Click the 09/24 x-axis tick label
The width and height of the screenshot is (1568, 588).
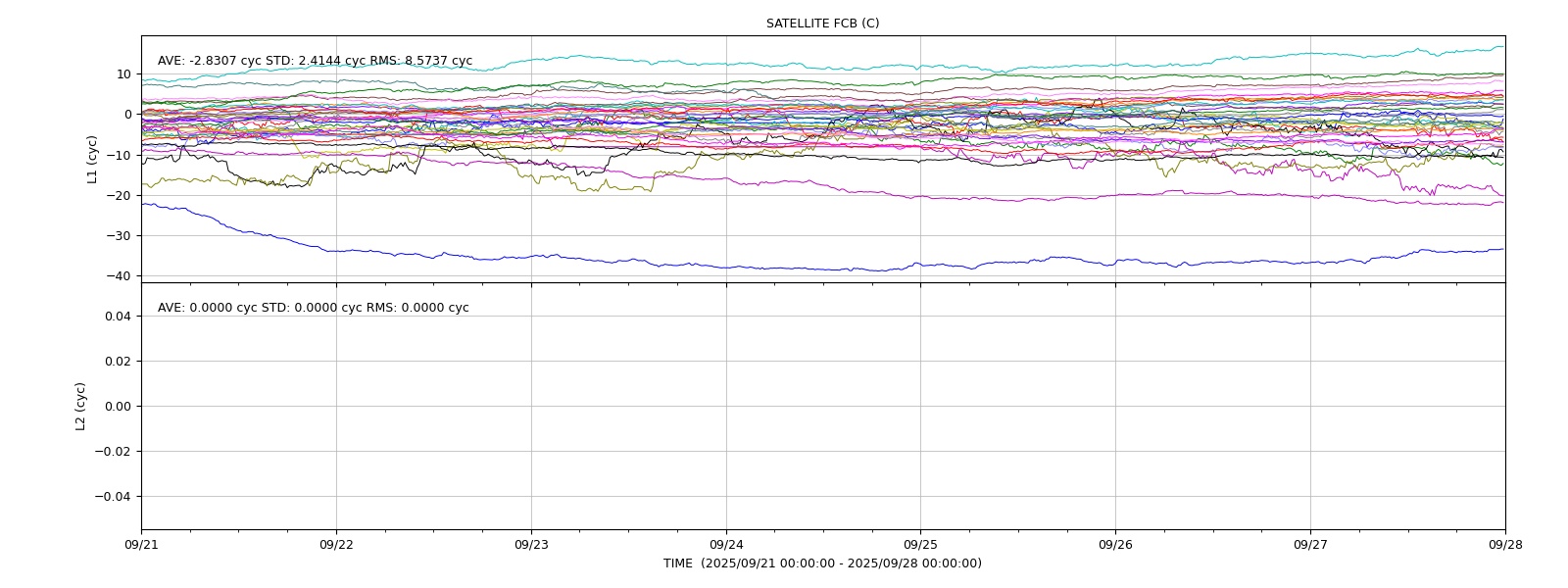(726, 545)
